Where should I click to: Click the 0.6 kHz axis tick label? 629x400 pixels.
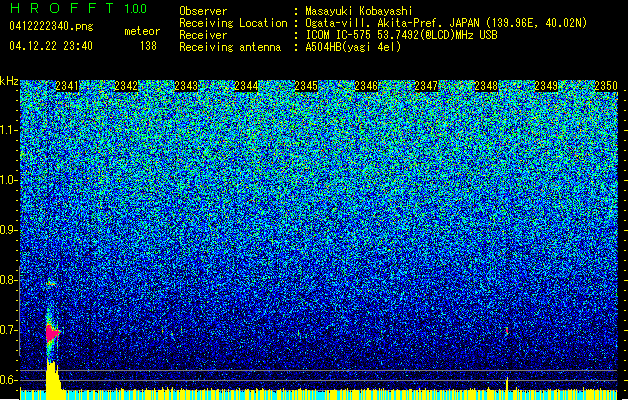[9, 380]
